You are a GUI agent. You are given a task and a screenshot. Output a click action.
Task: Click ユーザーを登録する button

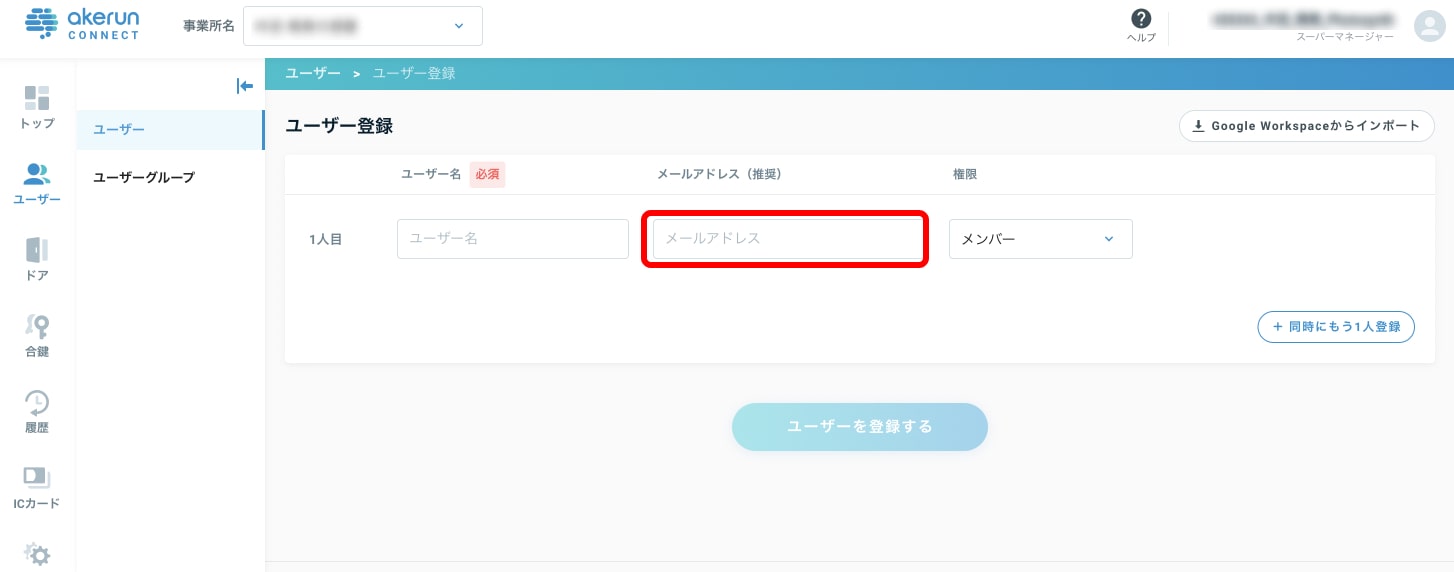pos(860,427)
